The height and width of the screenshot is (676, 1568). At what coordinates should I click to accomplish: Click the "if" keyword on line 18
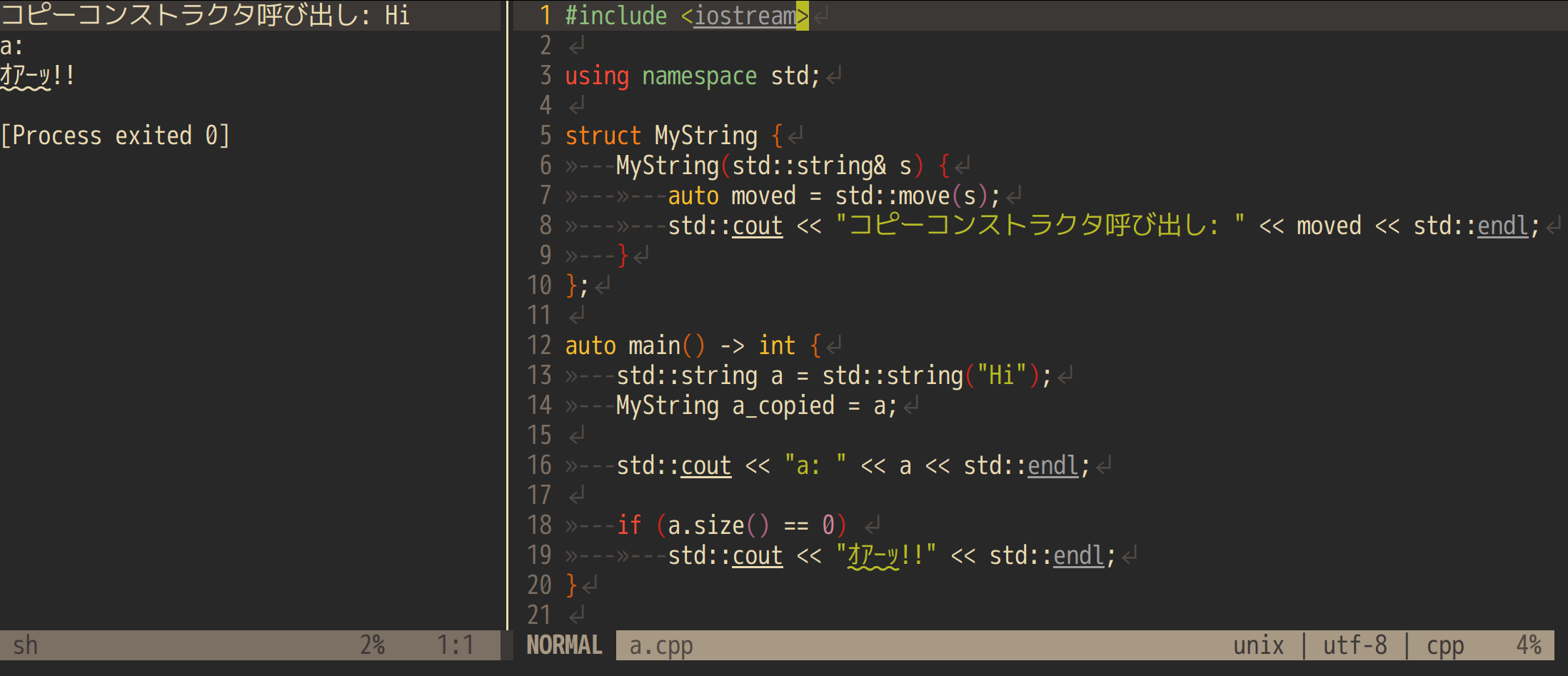[629, 525]
